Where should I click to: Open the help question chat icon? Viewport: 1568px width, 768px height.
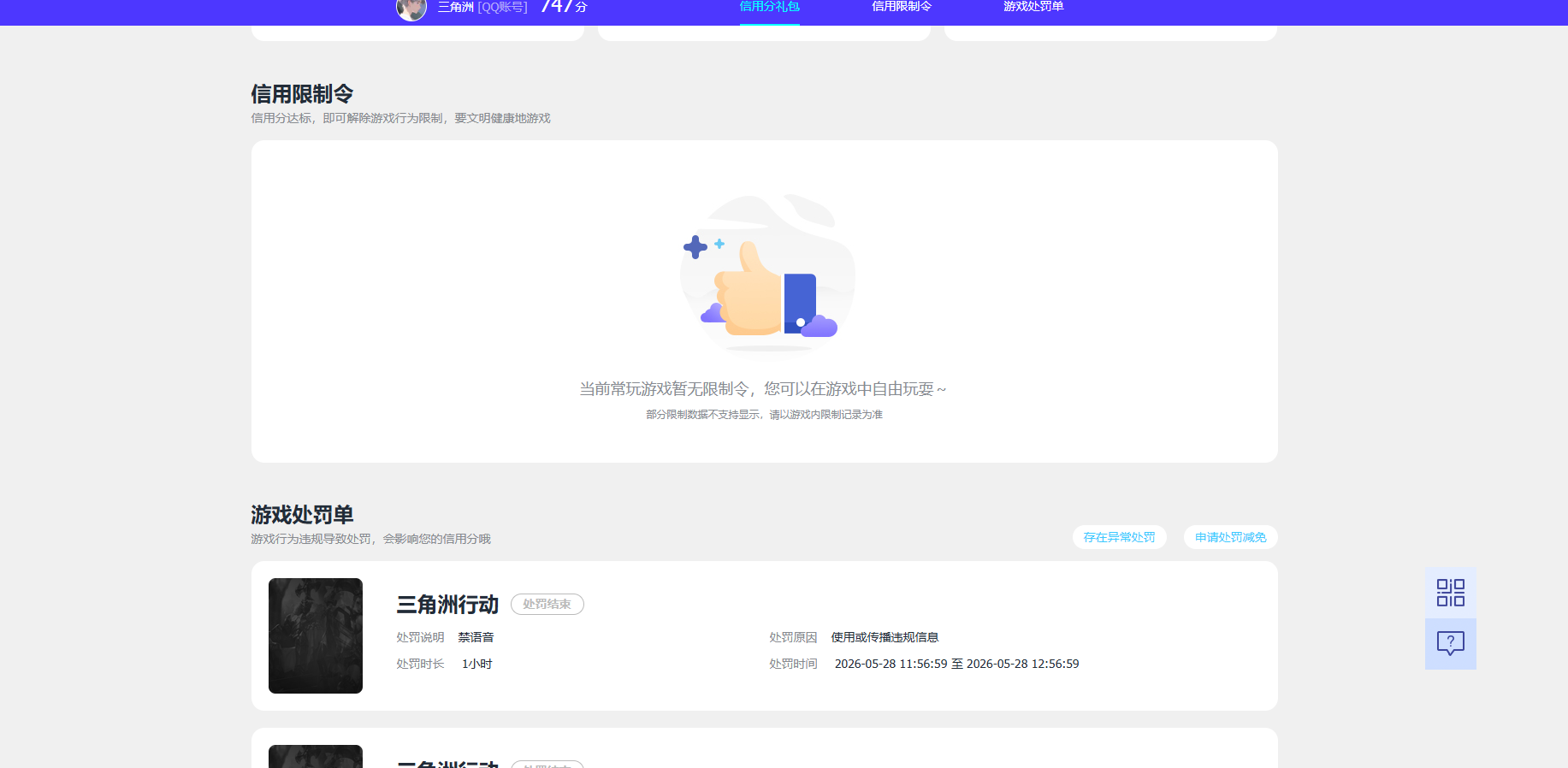pos(1450,644)
